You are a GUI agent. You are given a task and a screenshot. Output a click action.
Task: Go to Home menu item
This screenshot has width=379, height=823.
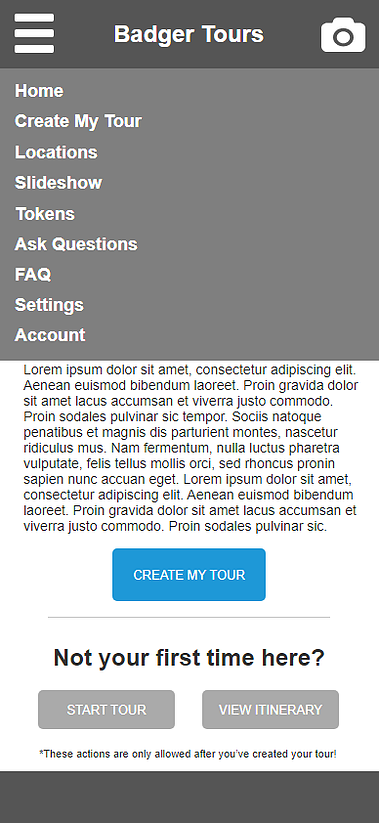point(39,91)
